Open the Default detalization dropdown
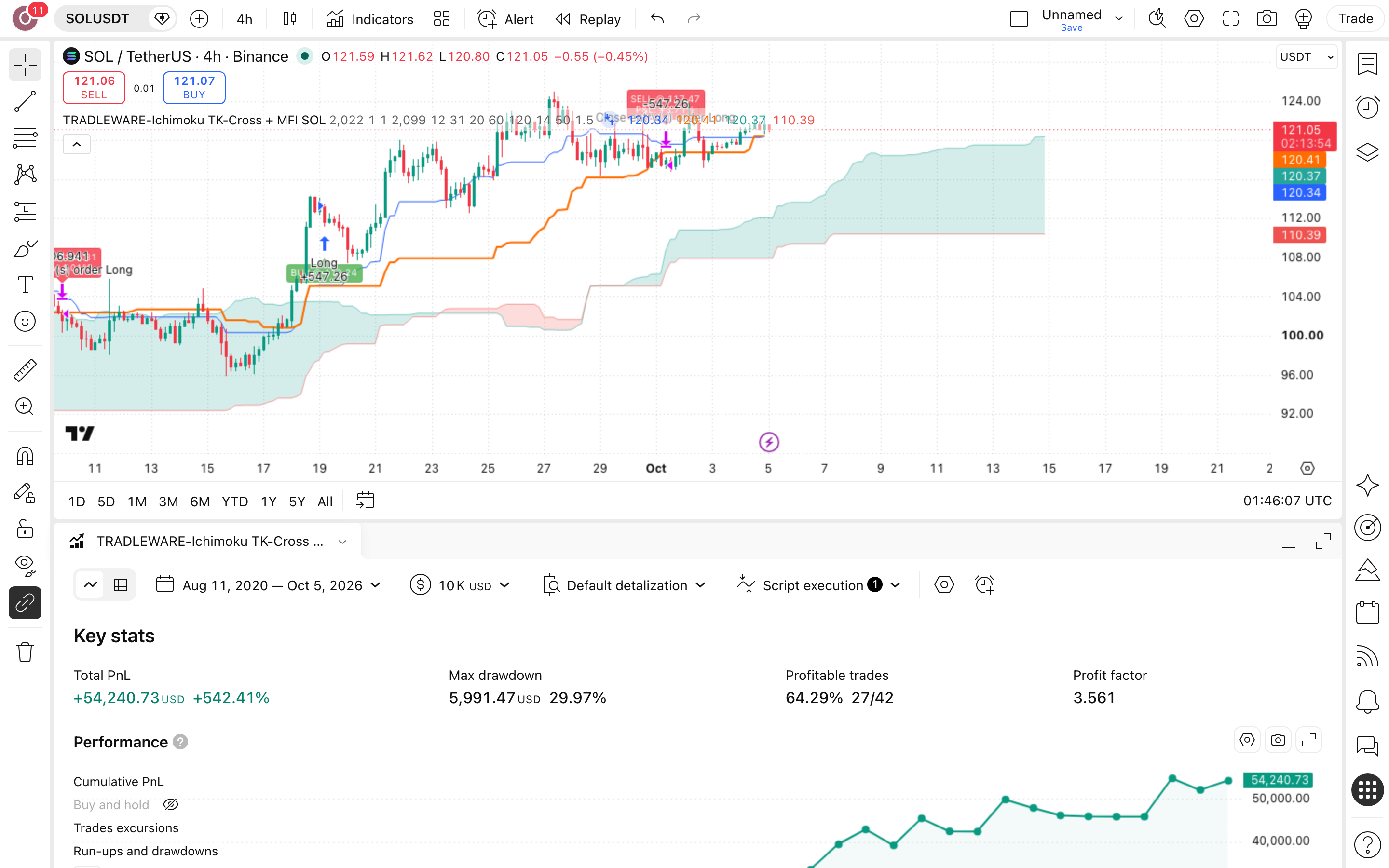Viewport: 1389px width, 868px height. 624,585
